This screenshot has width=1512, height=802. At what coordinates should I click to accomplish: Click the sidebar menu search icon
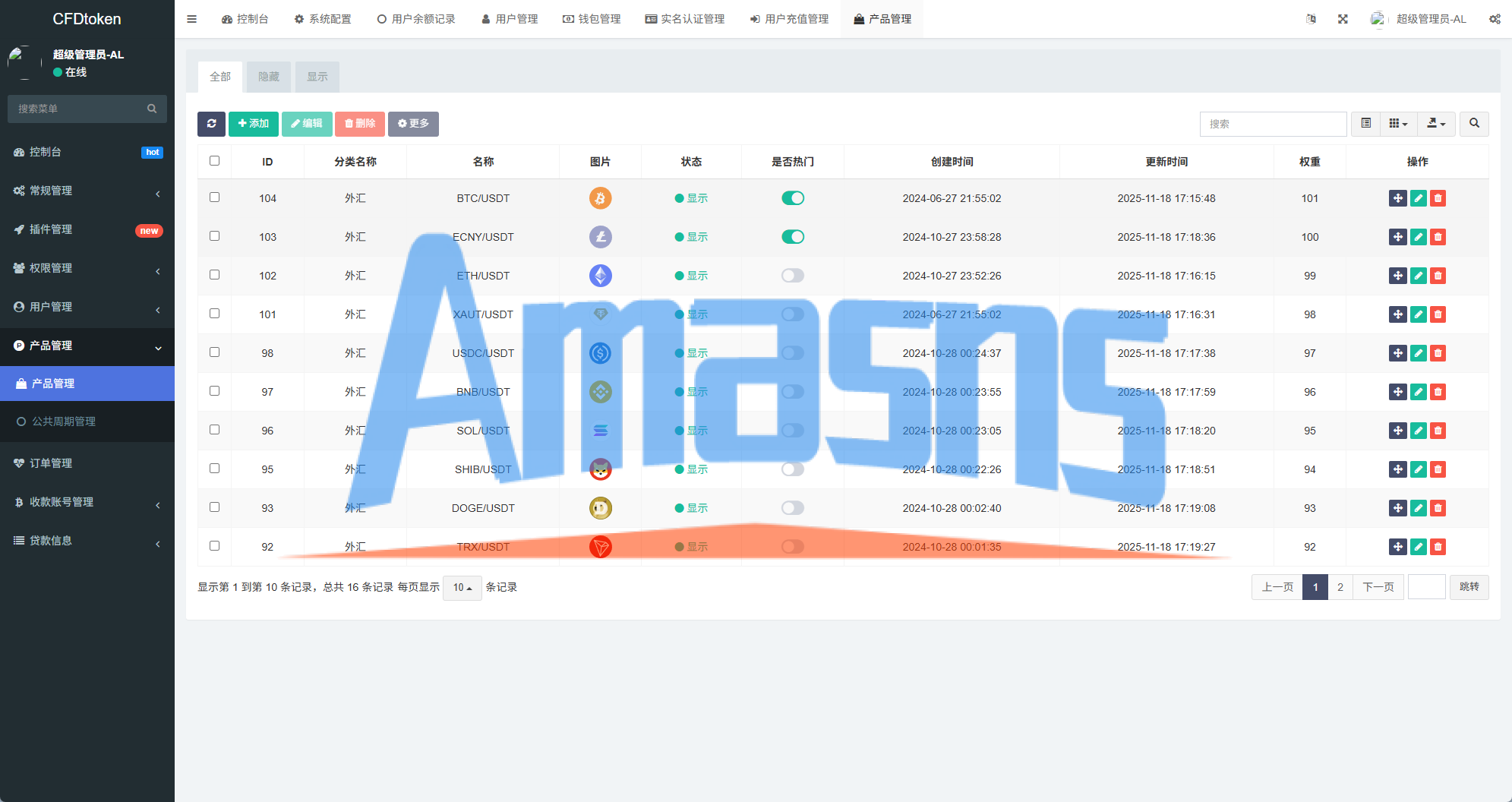pyautogui.click(x=152, y=109)
